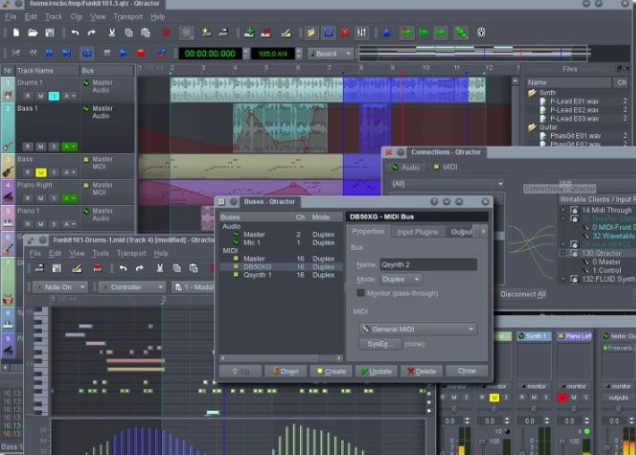Click the pencil edit icon in MIDI editor toolbar
Image resolution: width=636 pixels, height=455 pixels.
(x=77, y=268)
